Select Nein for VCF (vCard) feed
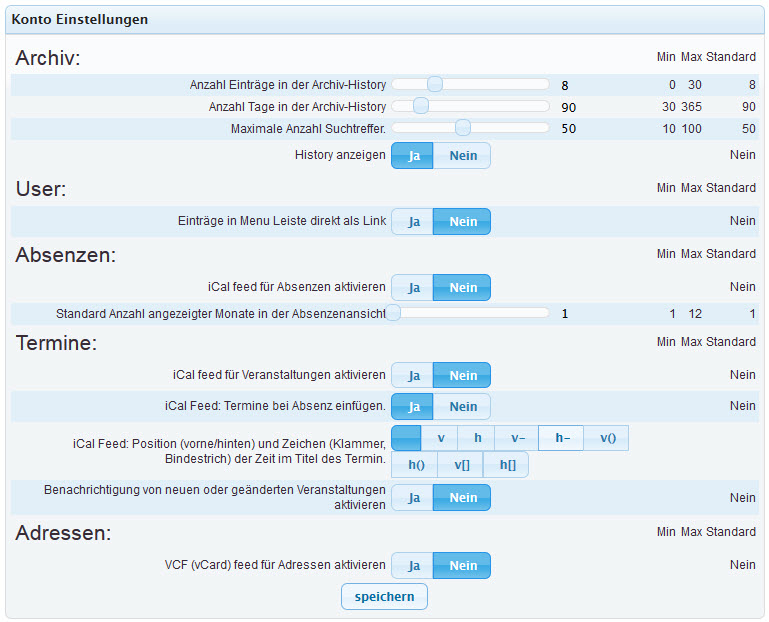The height and width of the screenshot is (622, 769). pyautogui.click(x=462, y=566)
